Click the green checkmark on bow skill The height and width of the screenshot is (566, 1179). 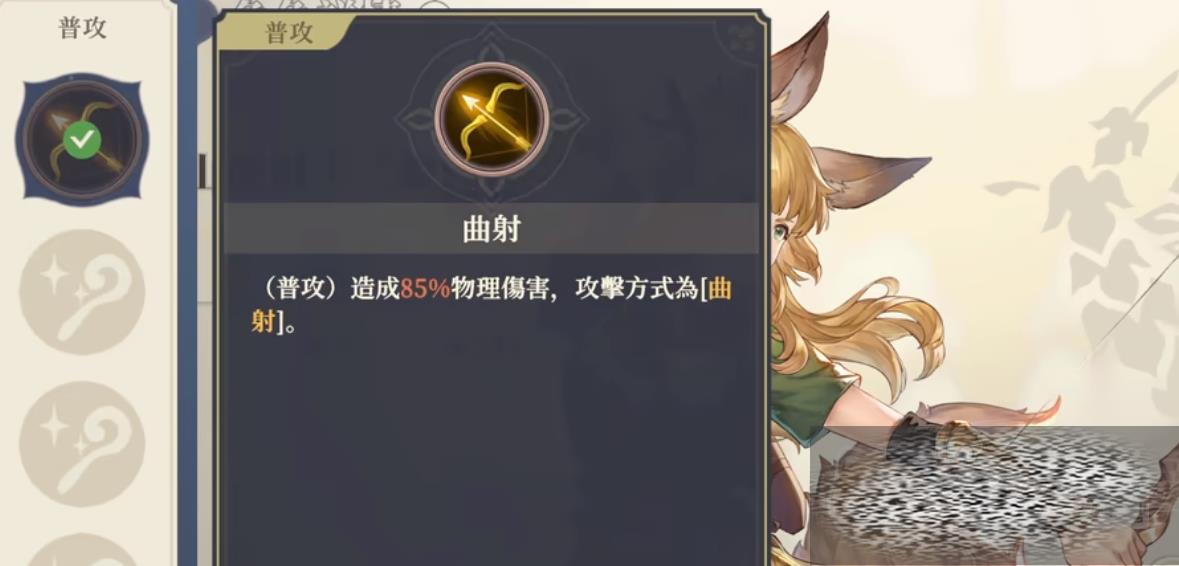point(82,140)
